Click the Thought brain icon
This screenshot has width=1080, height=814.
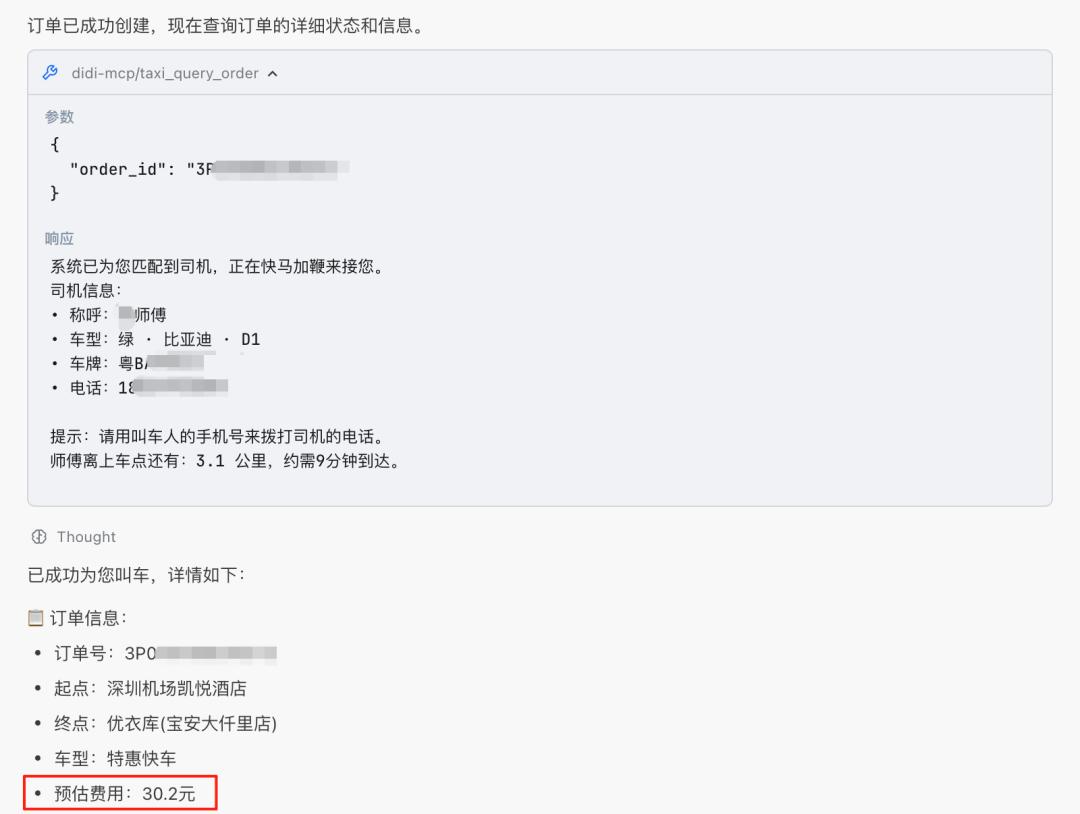(x=39, y=536)
